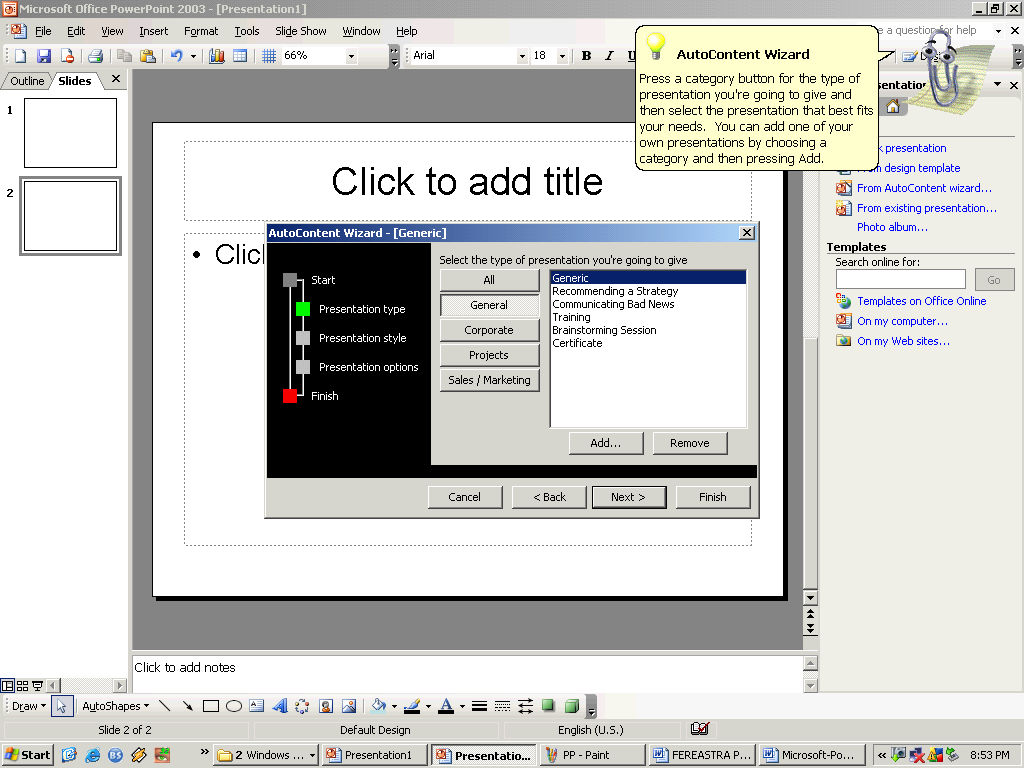
Task: Click the Back button in the wizard
Action: (549, 497)
